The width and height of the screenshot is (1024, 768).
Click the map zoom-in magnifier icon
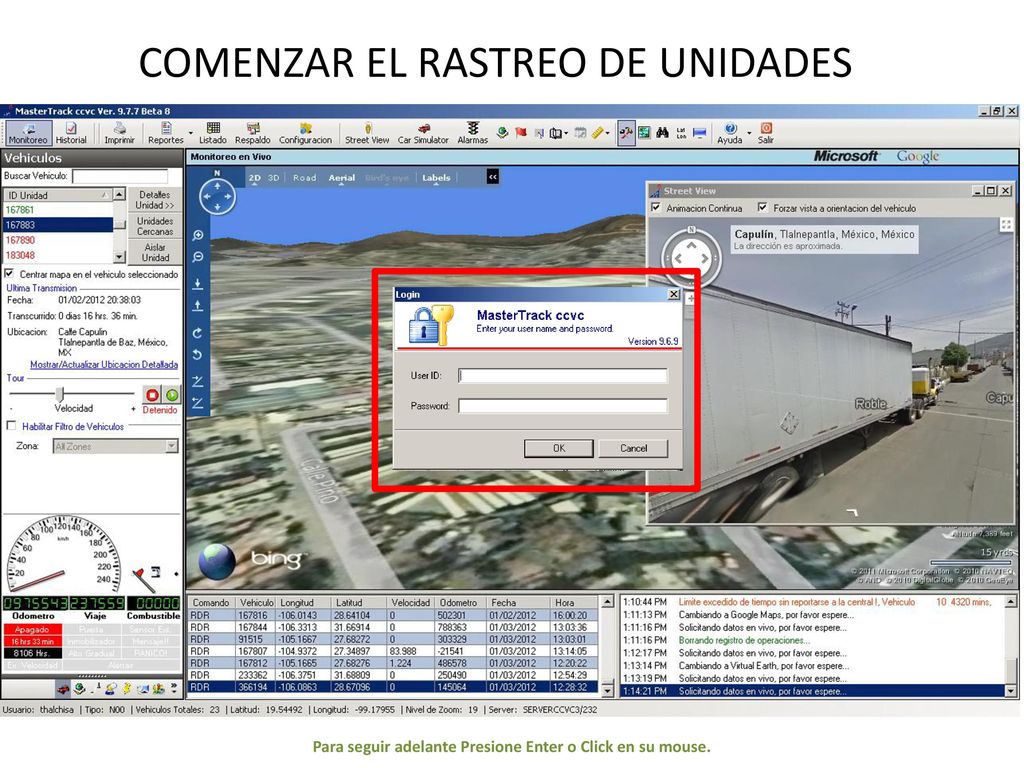[x=198, y=235]
